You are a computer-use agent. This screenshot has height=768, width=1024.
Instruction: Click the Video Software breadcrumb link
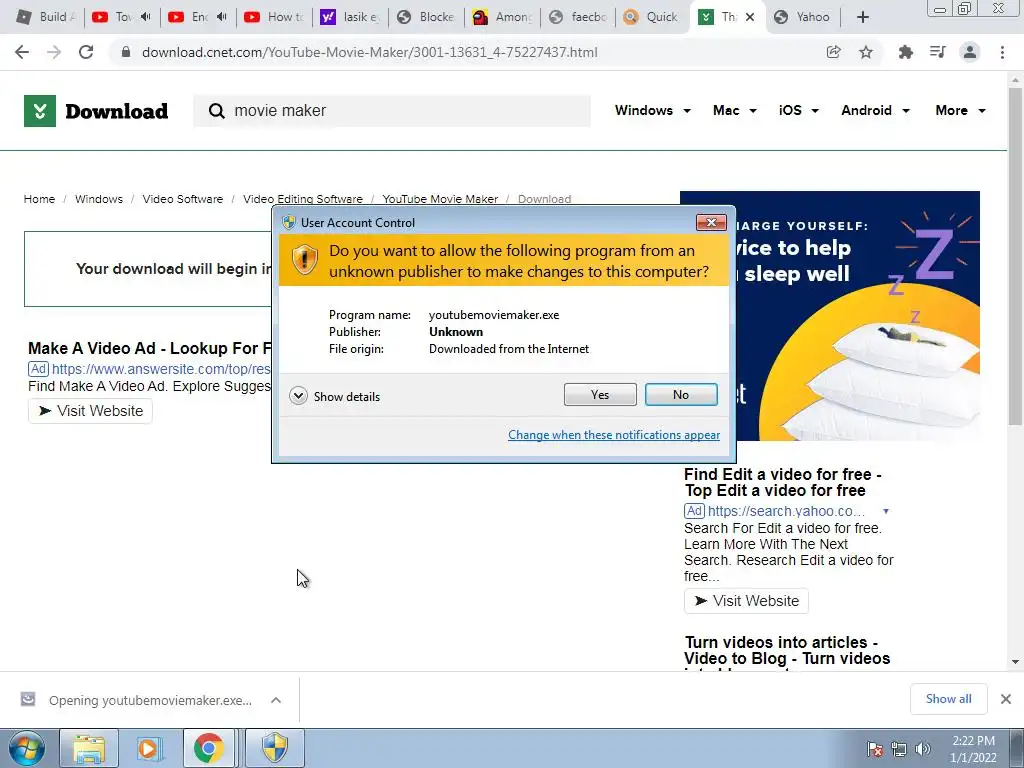183,199
